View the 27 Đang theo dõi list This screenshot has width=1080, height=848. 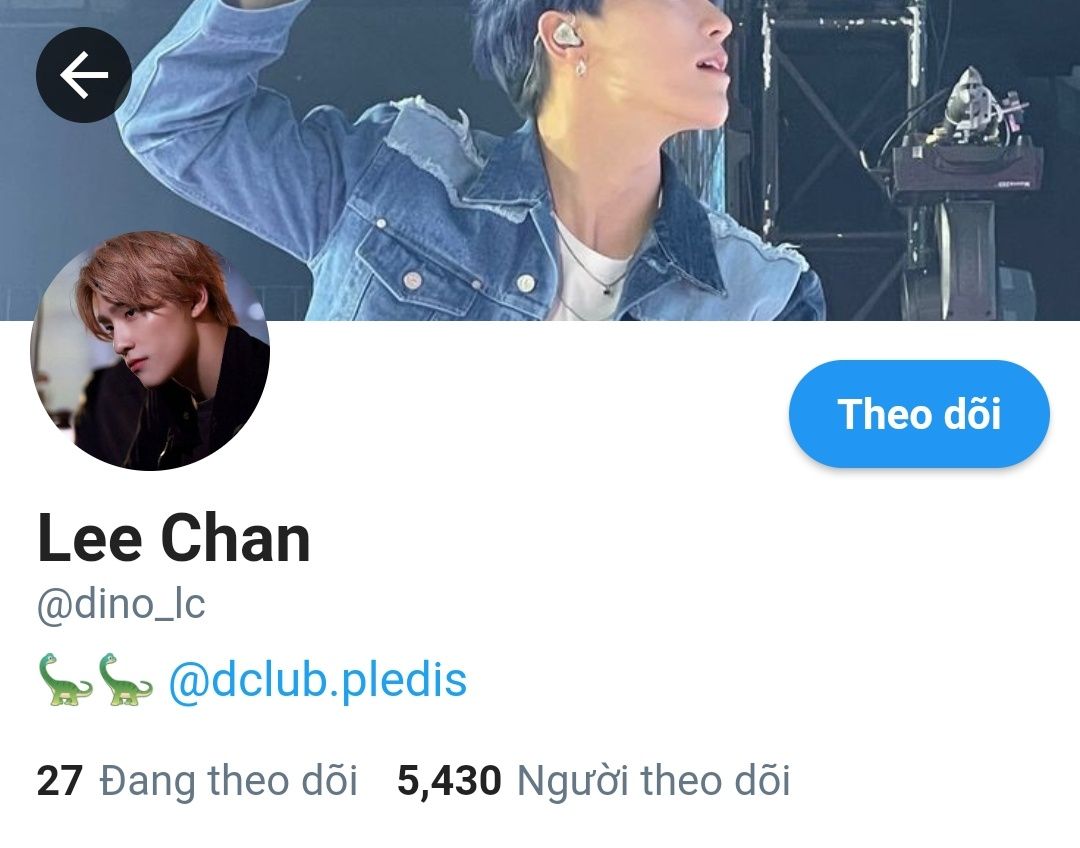(x=197, y=781)
